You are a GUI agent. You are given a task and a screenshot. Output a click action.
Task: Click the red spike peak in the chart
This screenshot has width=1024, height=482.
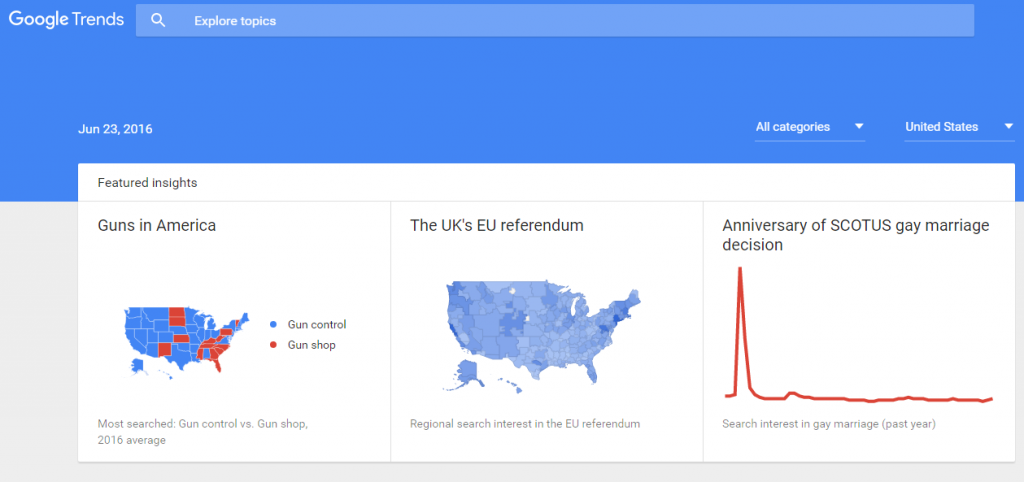[x=740, y=270]
